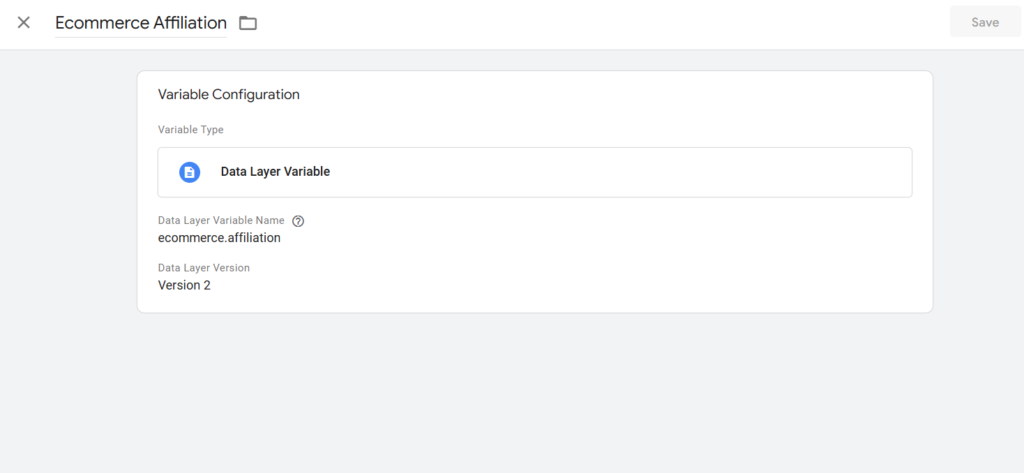
Task: Click the Variable Configuration heading
Action: [229, 94]
